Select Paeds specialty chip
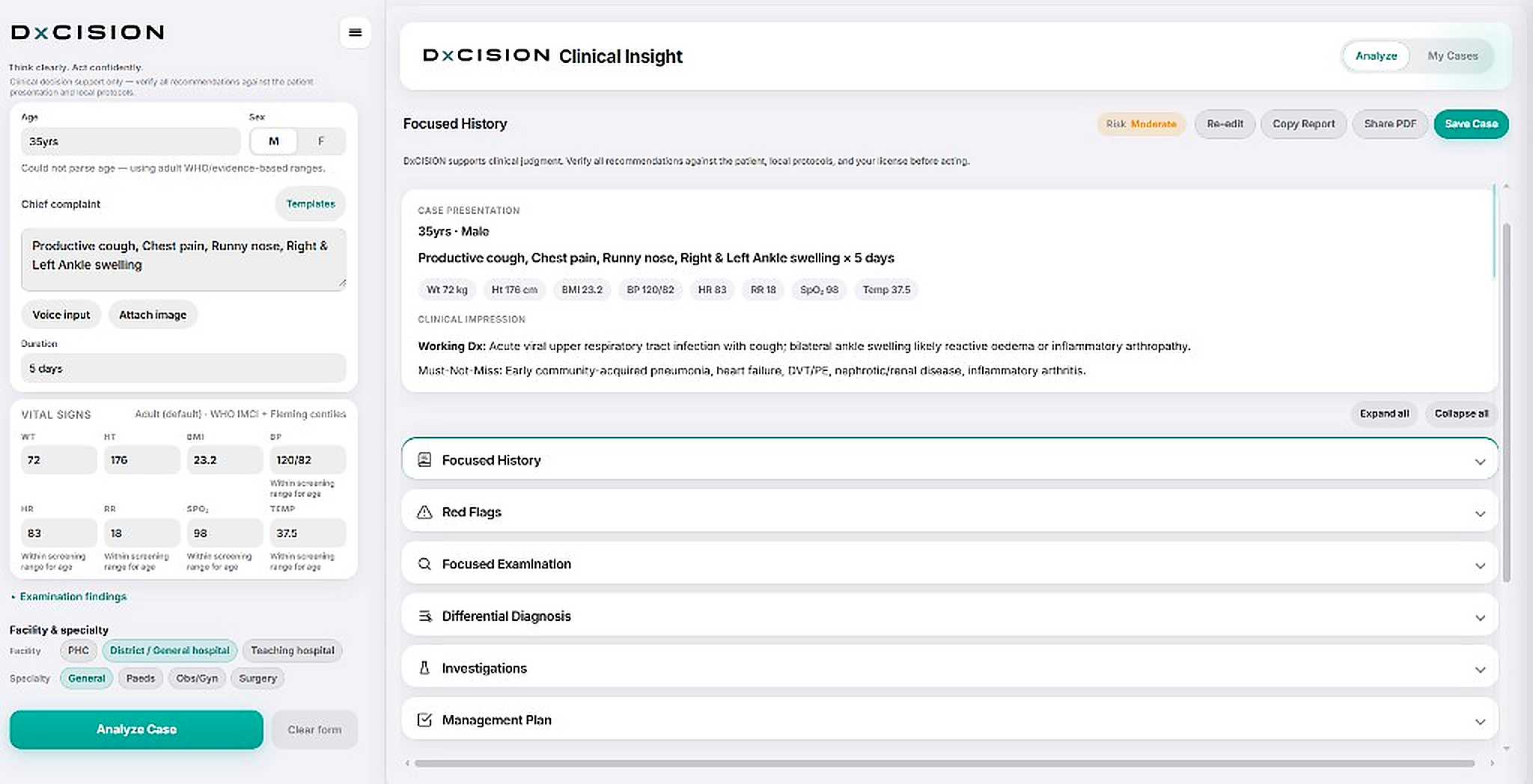This screenshot has width=1533, height=784. pyautogui.click(x=141, y=679)
